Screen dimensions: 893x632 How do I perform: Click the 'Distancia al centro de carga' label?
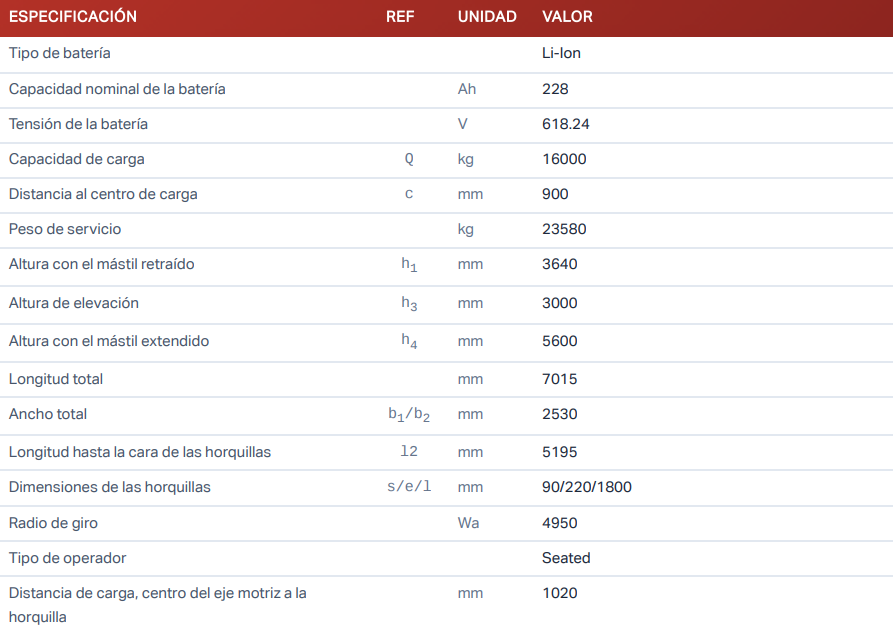[x=103, y=194]
